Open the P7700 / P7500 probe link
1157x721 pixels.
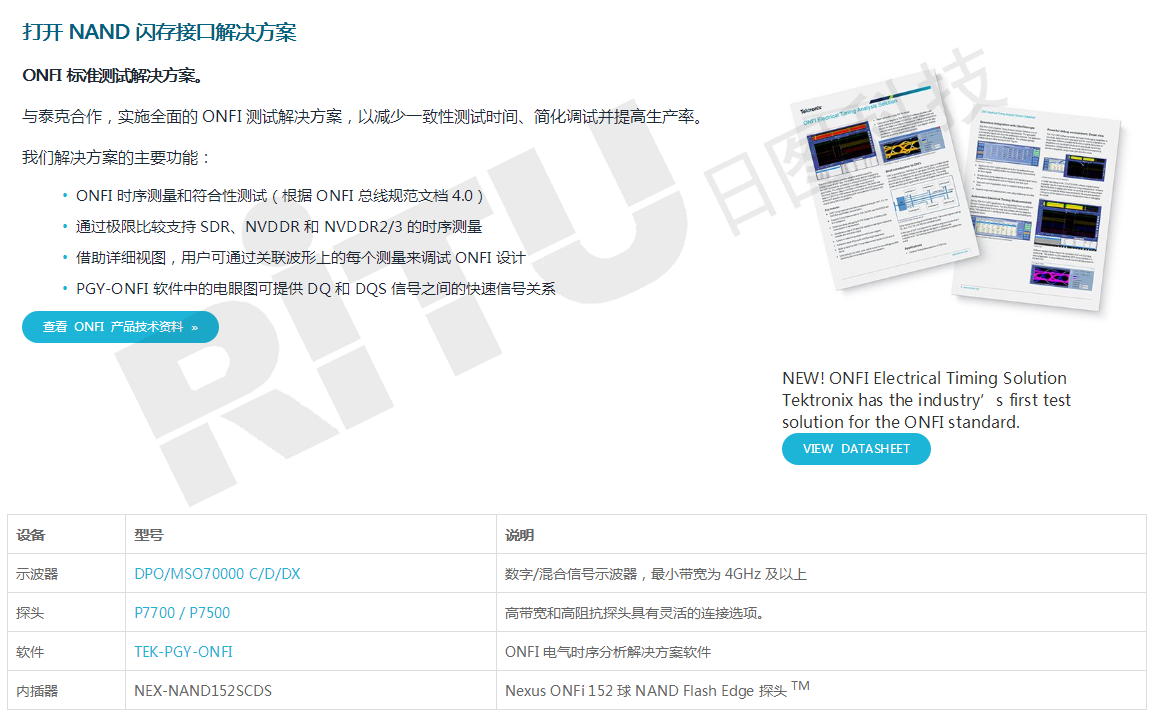click(182, 613)
